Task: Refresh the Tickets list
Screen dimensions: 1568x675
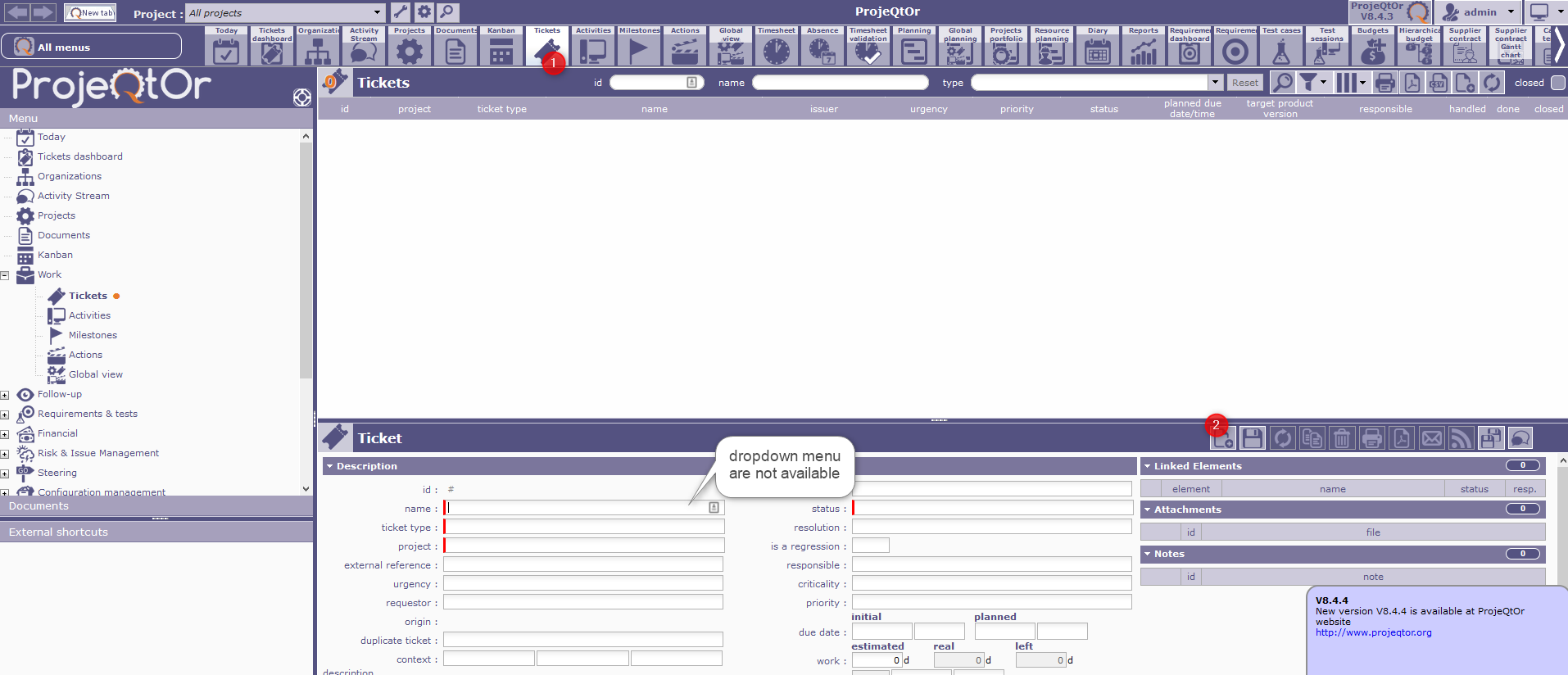Action: pyautogui.click(x=1492, y=83)
